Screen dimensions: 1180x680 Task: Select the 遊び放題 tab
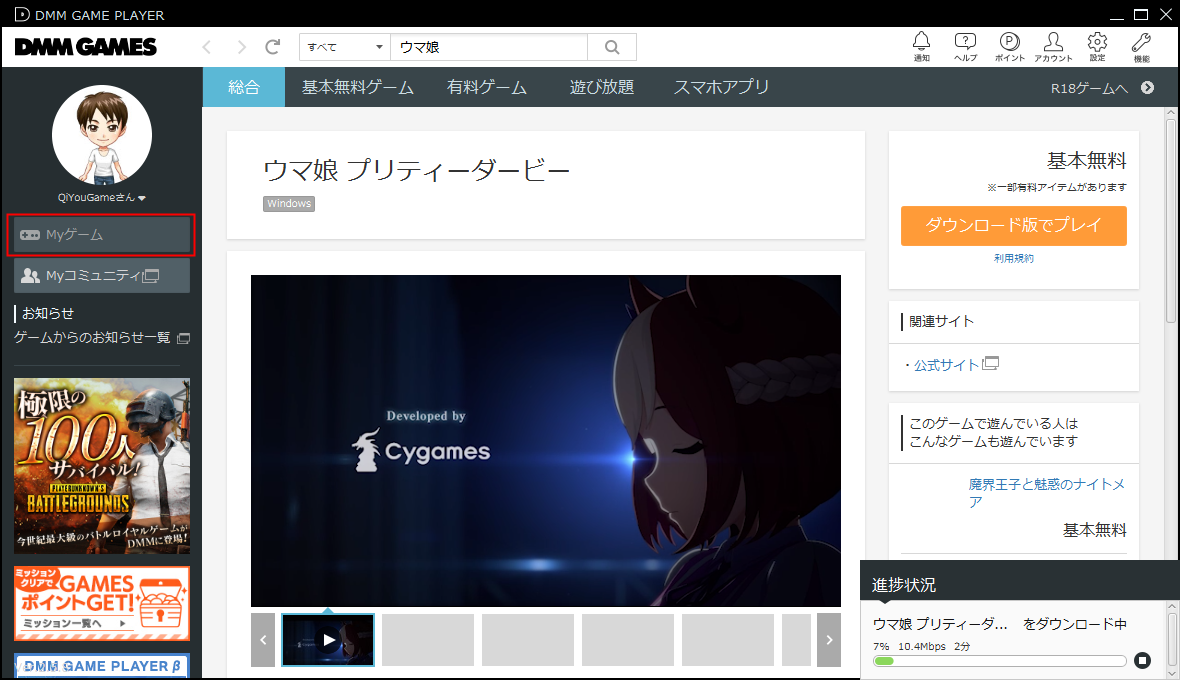click(x=601, y=87)
